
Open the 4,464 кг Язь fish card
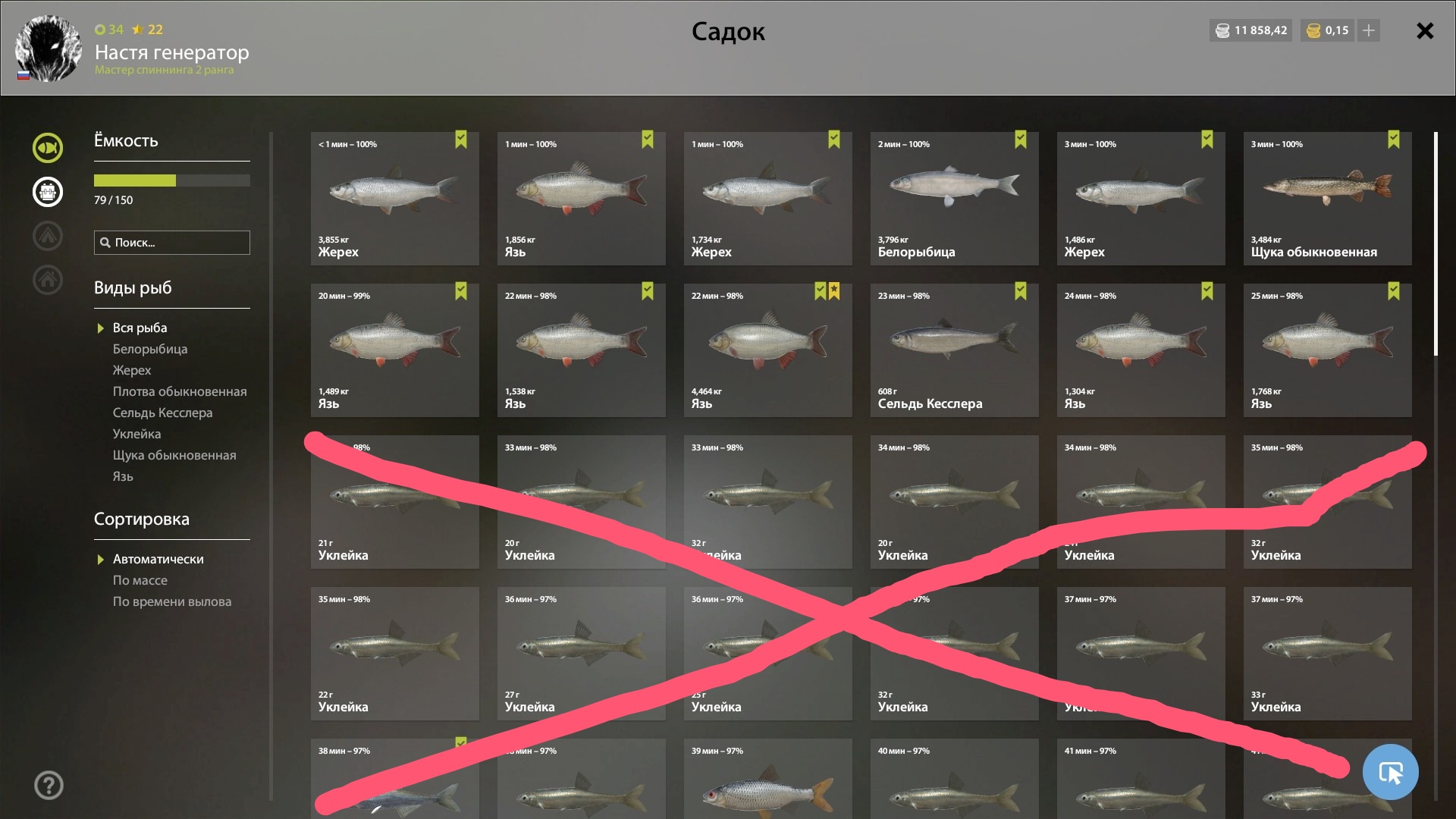[767, 350]
